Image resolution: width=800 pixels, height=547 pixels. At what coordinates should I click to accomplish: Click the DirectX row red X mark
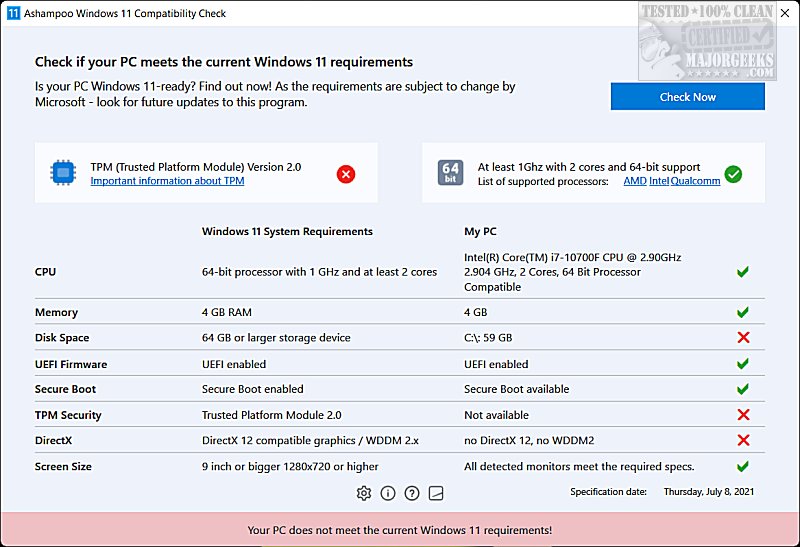743,441
